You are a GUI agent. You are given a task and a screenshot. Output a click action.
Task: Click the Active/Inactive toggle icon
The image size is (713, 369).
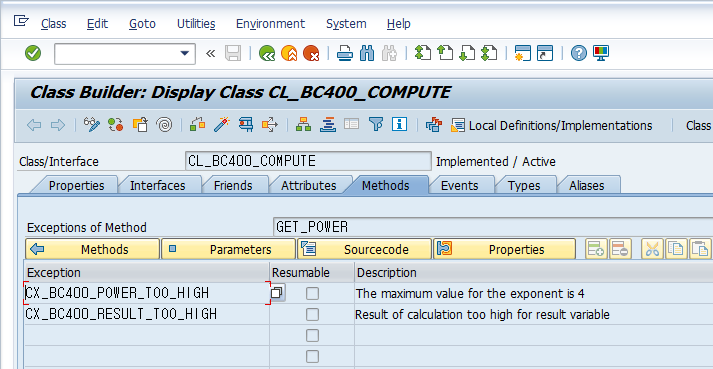pyautogui.click(x=115, y=125)
